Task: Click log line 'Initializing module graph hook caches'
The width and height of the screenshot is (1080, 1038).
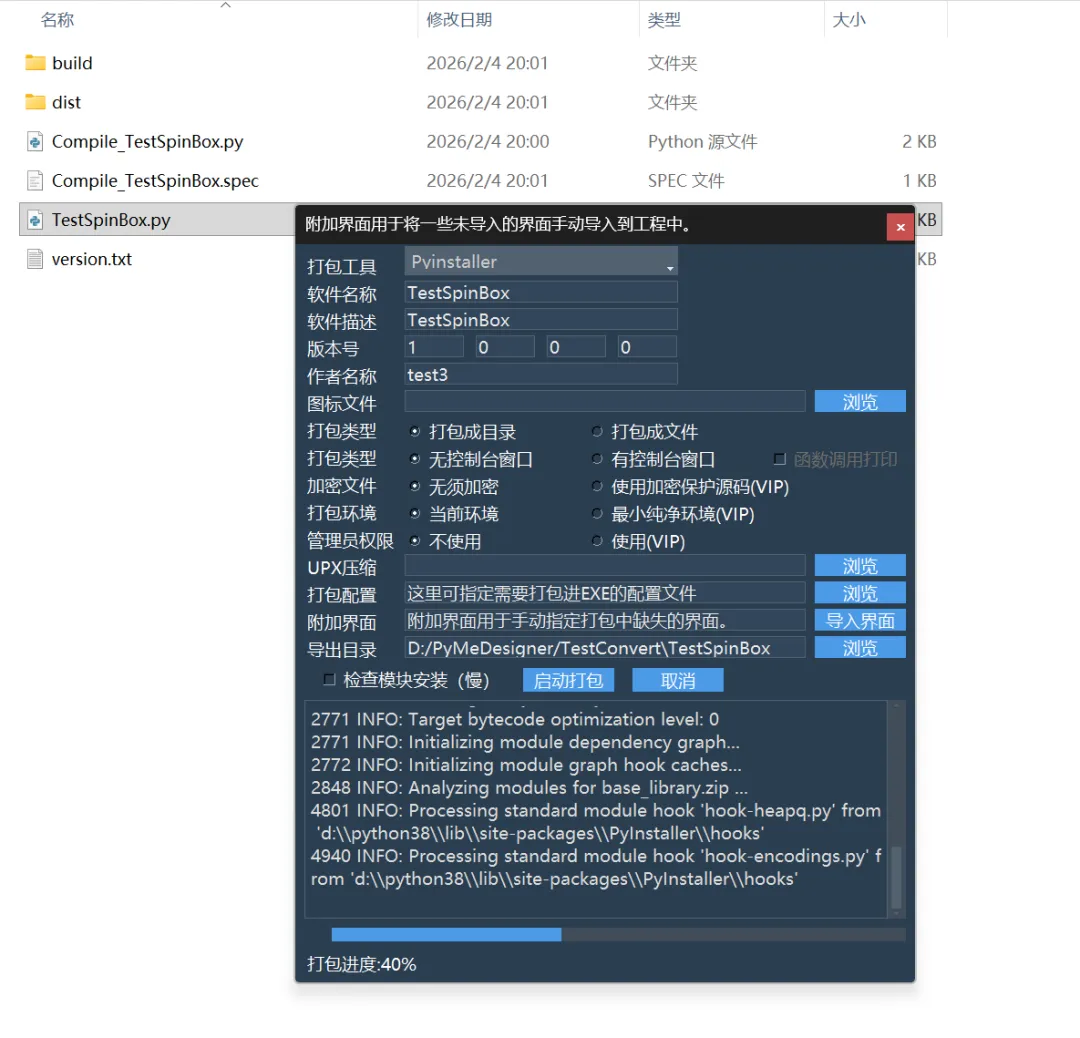Action: 526,765
